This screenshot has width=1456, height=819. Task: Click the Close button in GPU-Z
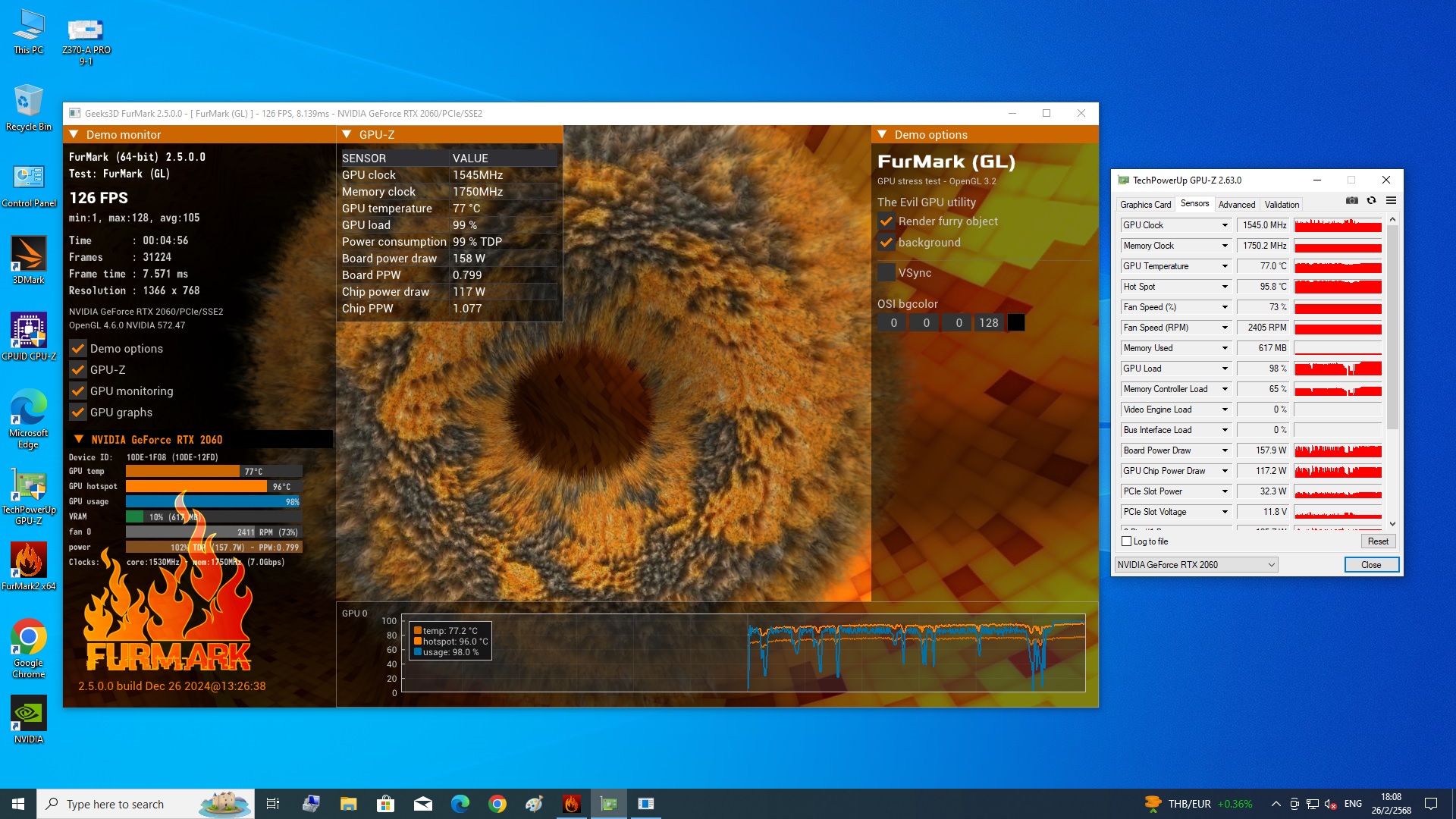[x=1370, y=565]
